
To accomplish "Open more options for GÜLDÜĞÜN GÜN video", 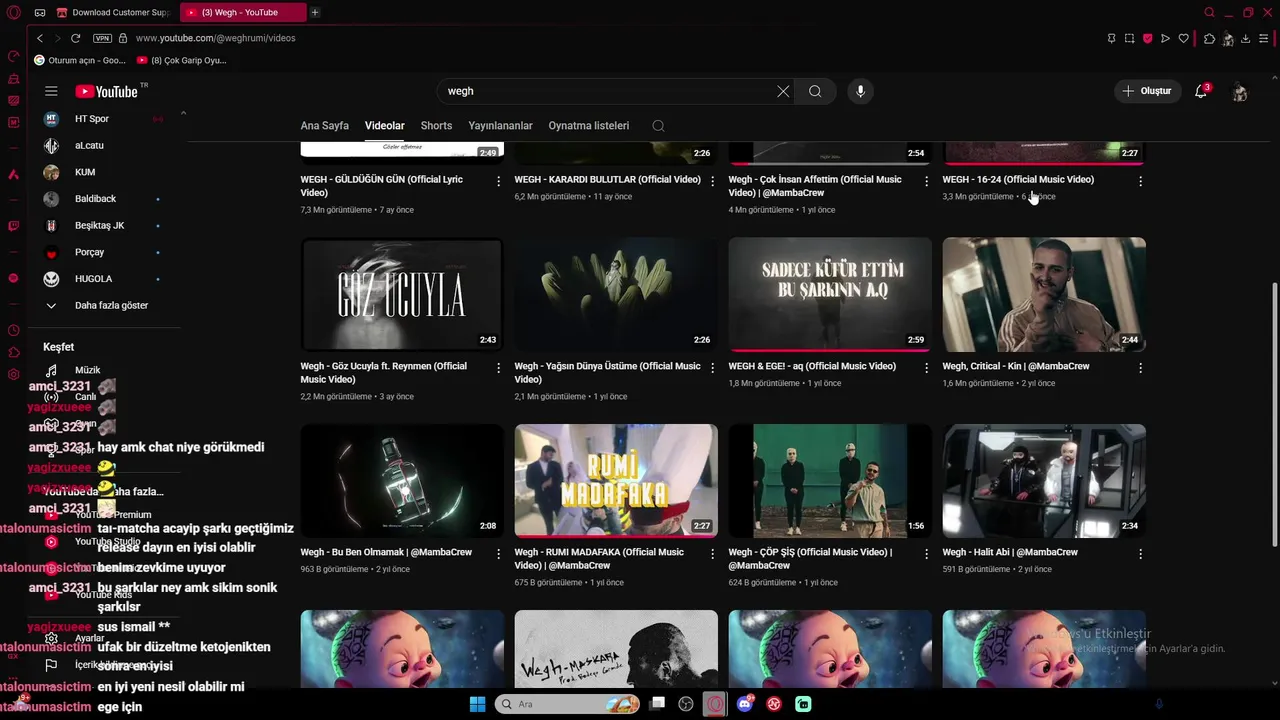I will point(498,181).
